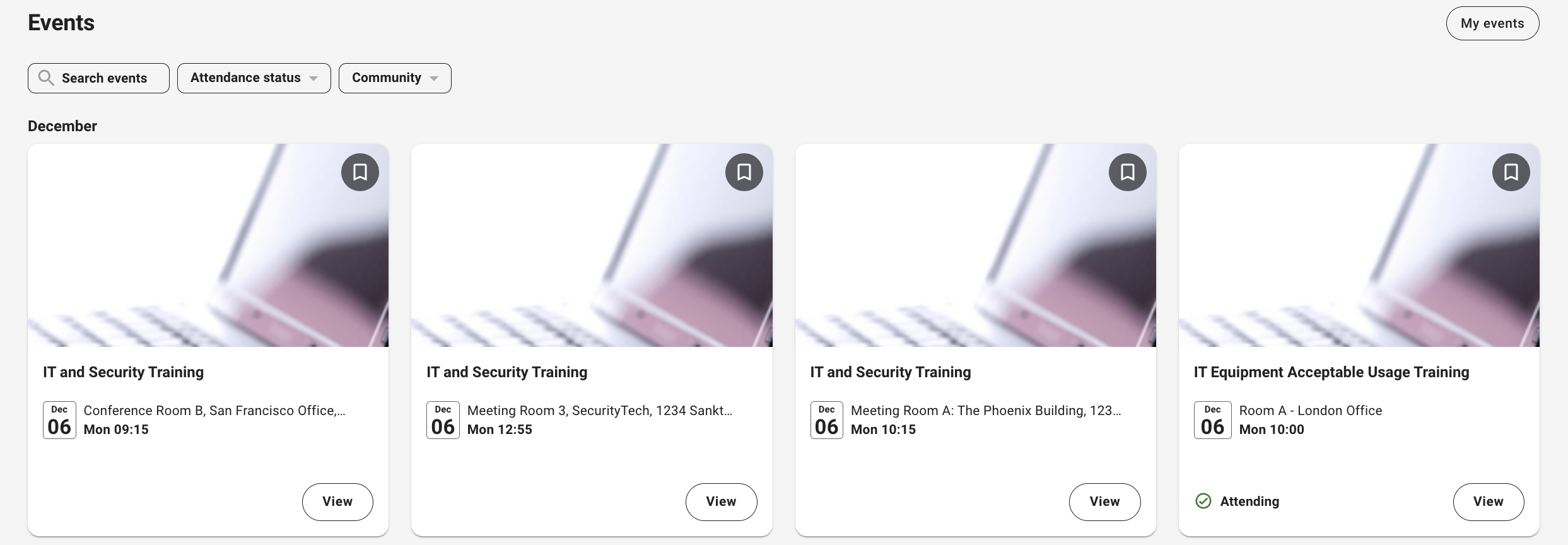The height and width of the screenshot is (545, 1568).
Task: Click the green Attending checkmark icon
Action: click(1203, 501)
